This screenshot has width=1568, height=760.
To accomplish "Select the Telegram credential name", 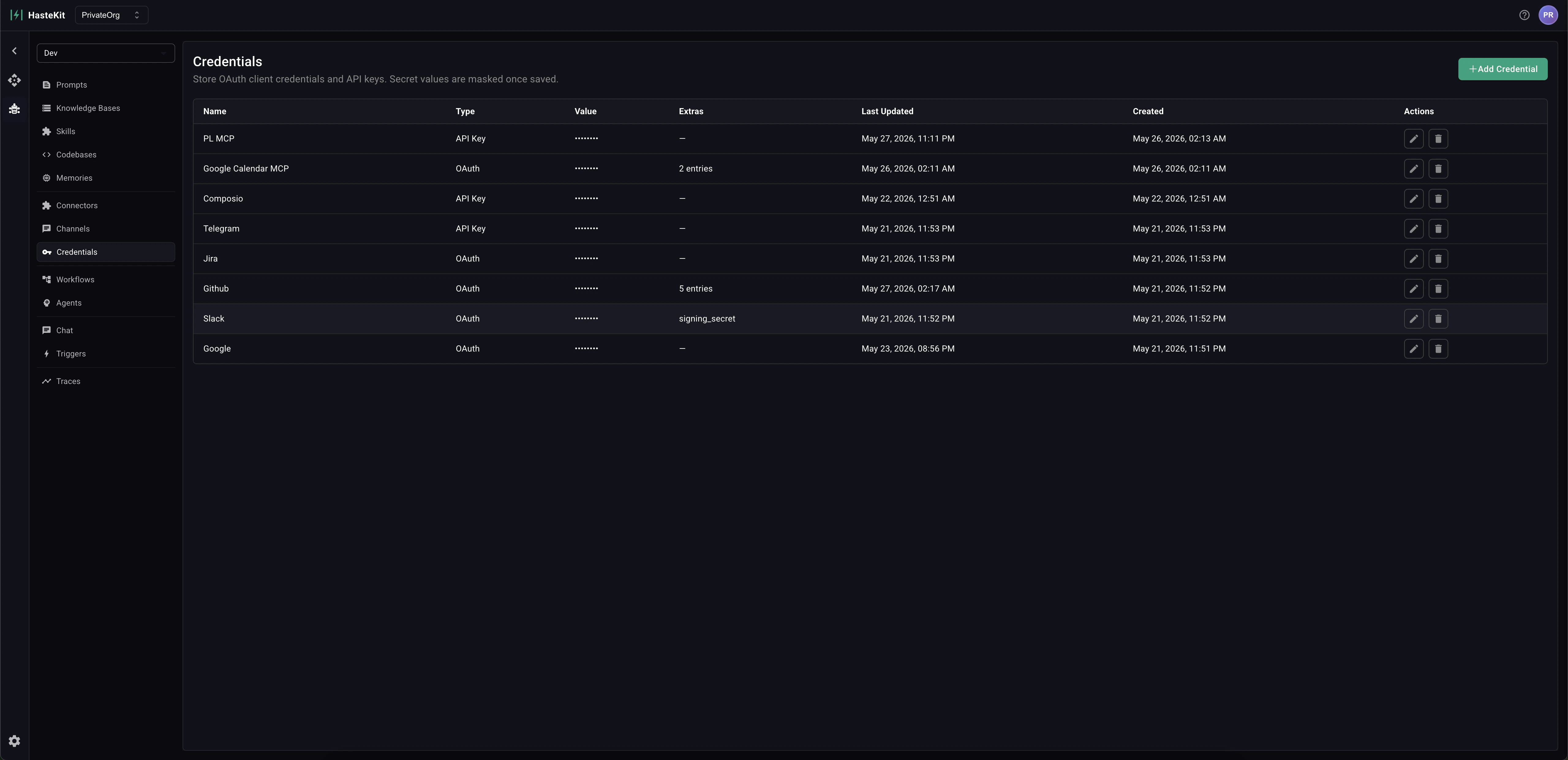I will click(x=221, y=229).
